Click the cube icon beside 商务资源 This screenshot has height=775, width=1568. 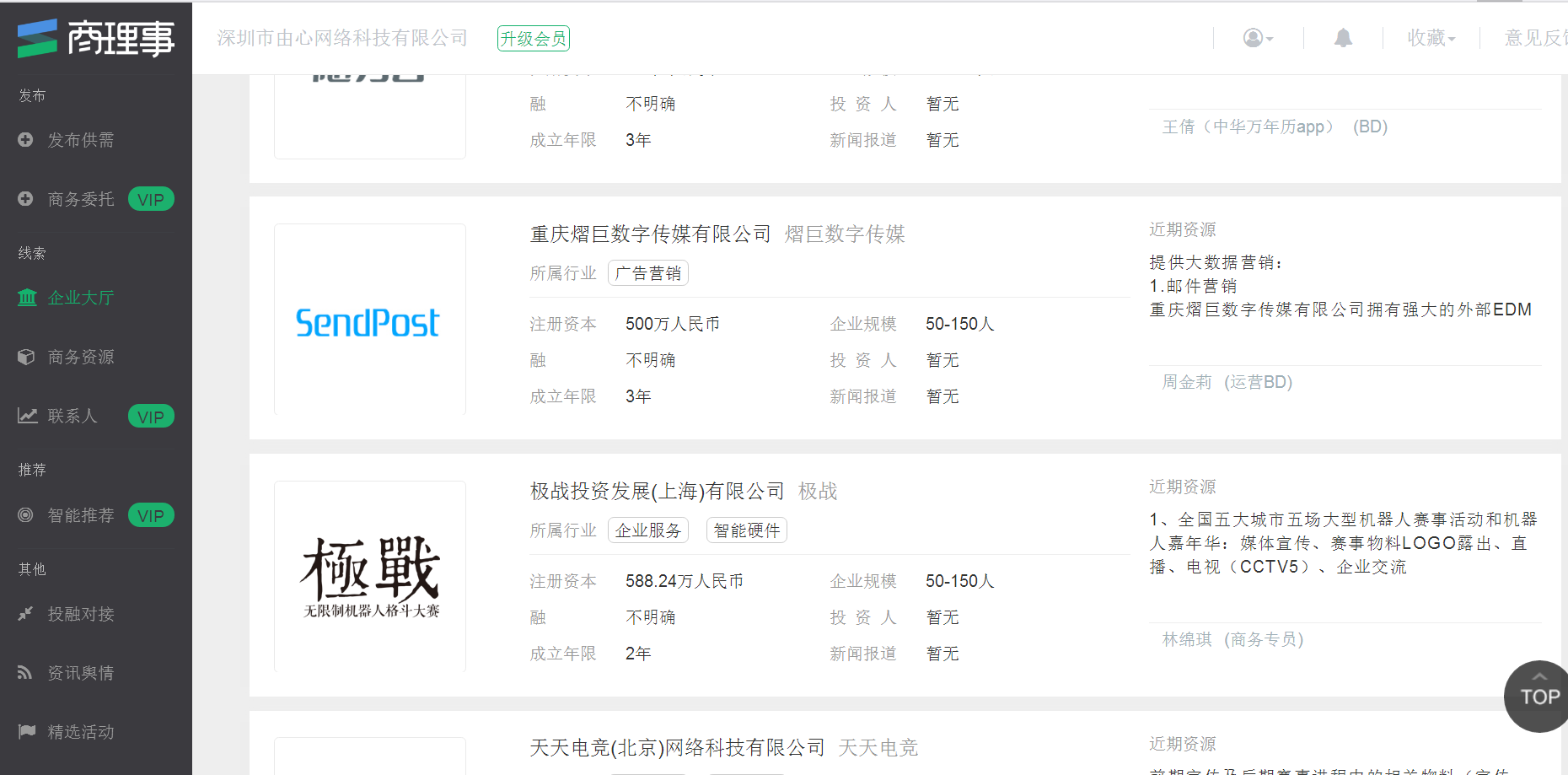click(x=26, y=357)
